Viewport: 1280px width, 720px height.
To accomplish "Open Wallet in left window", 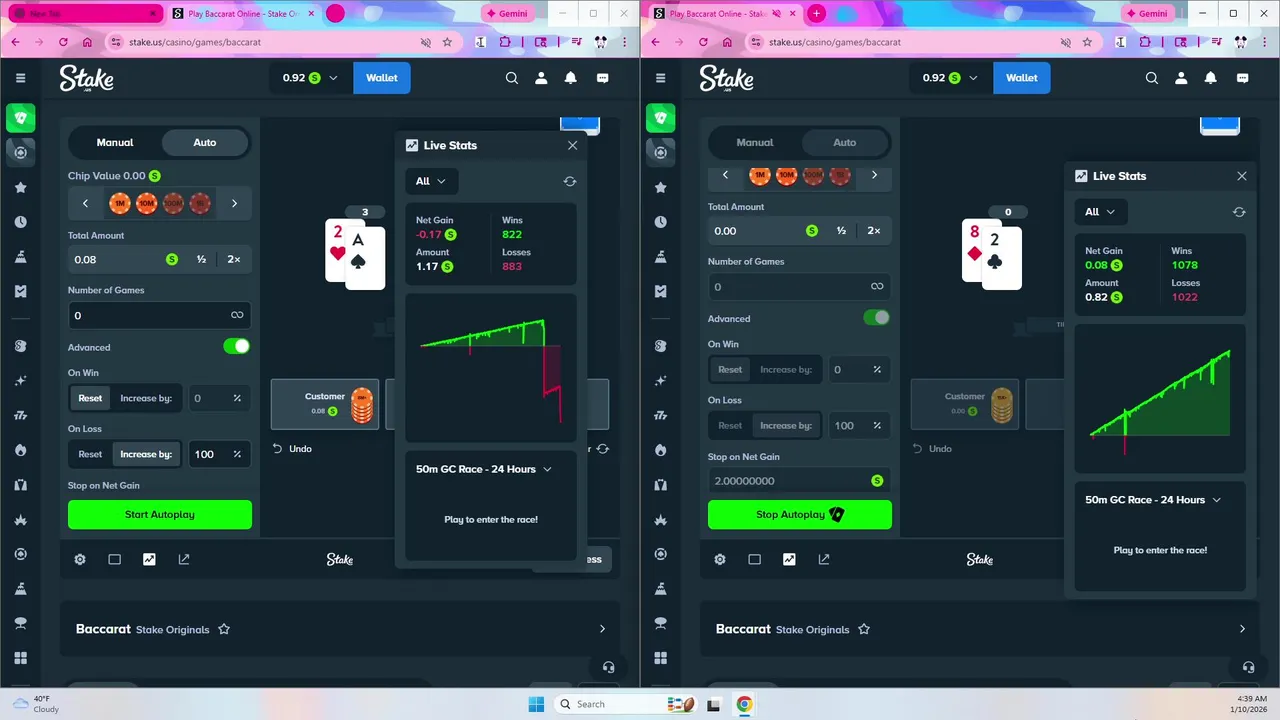I will coord(382,78).
